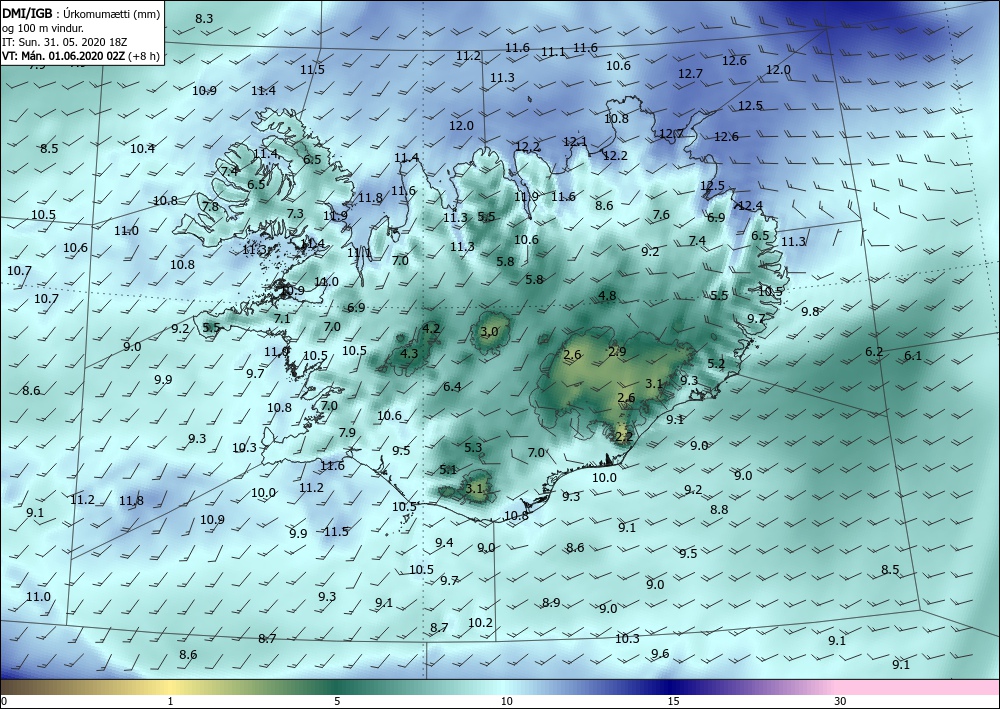Click the 15 label on color scale
This screenshot has width=1000, height=709.
pos(673,702)
